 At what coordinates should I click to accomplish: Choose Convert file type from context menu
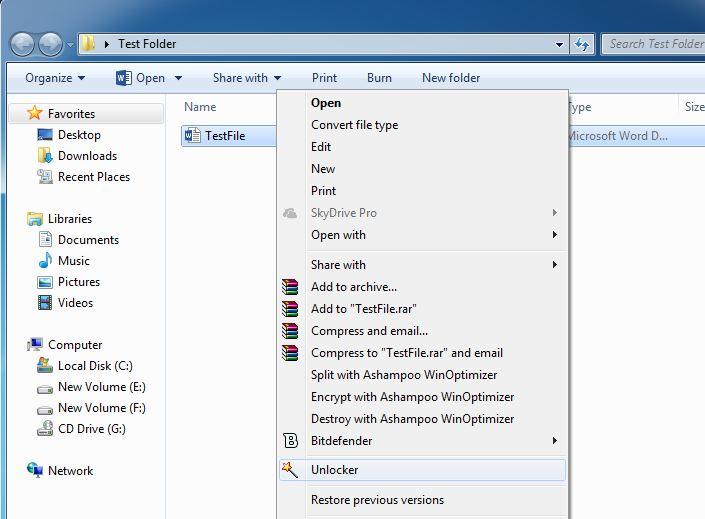[354, 125]
